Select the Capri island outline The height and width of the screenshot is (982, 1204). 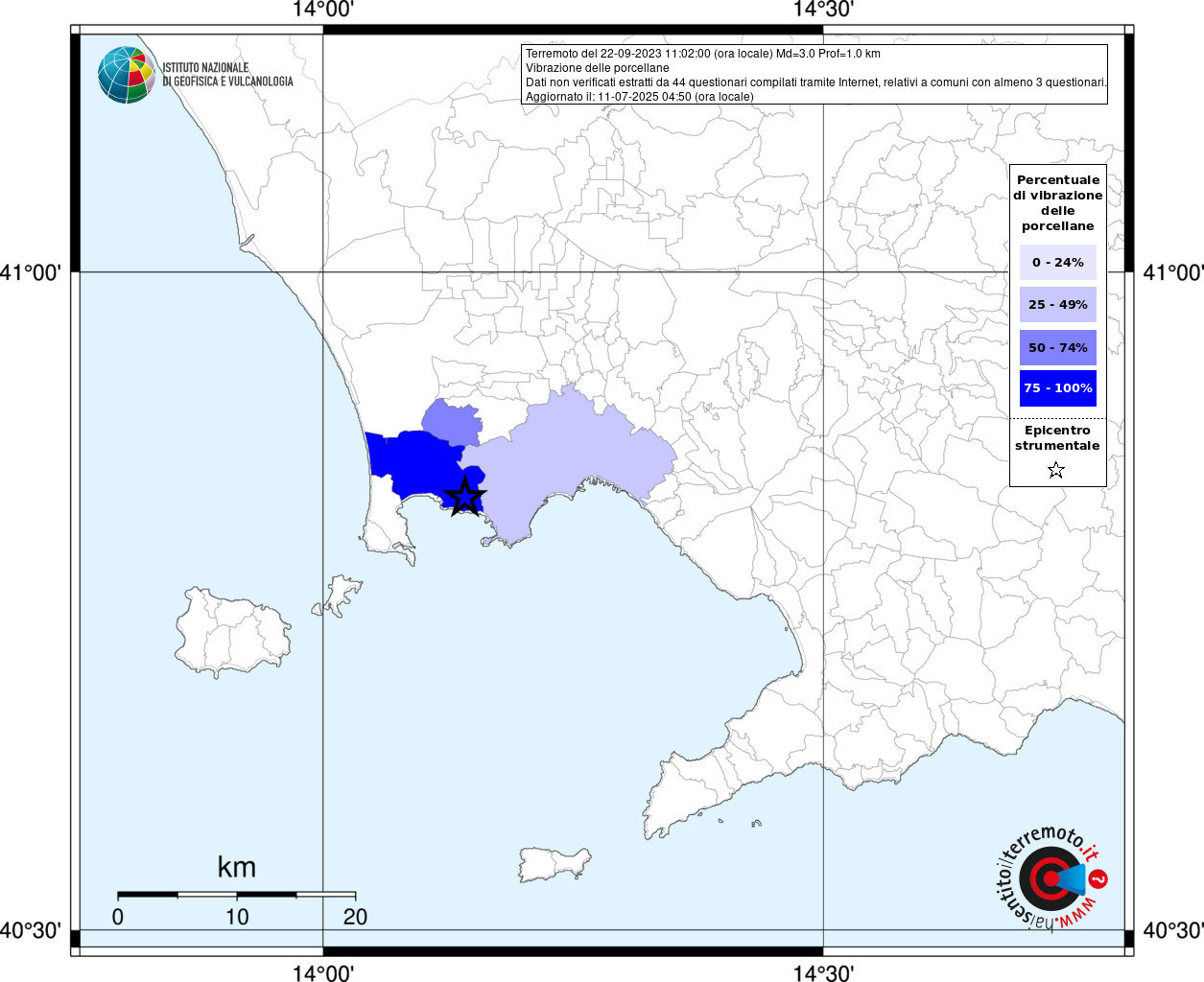[x=555, y=862]
